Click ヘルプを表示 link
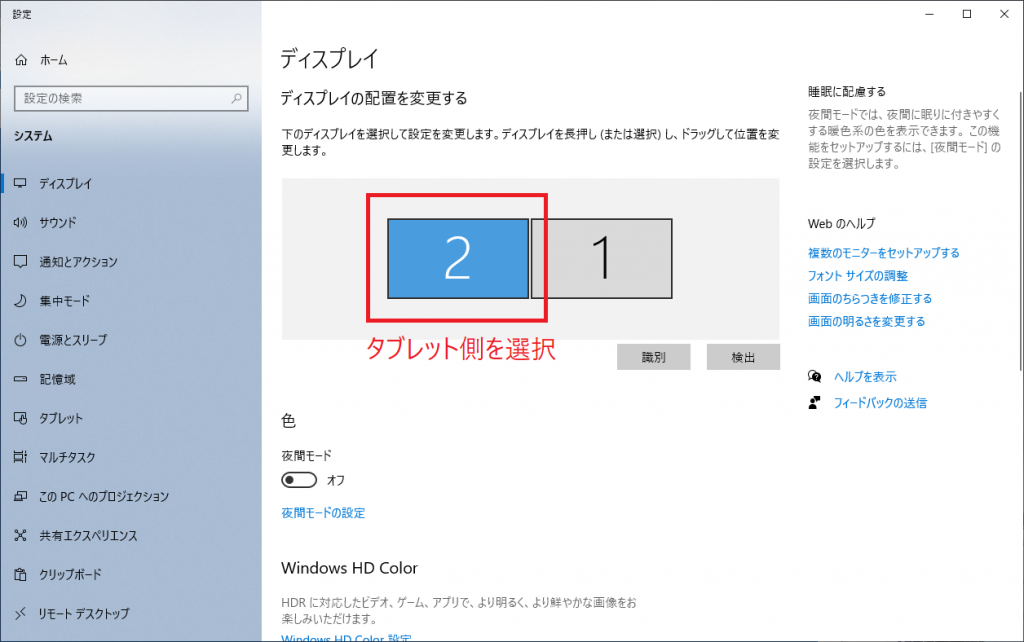 [x=865, y=377]
